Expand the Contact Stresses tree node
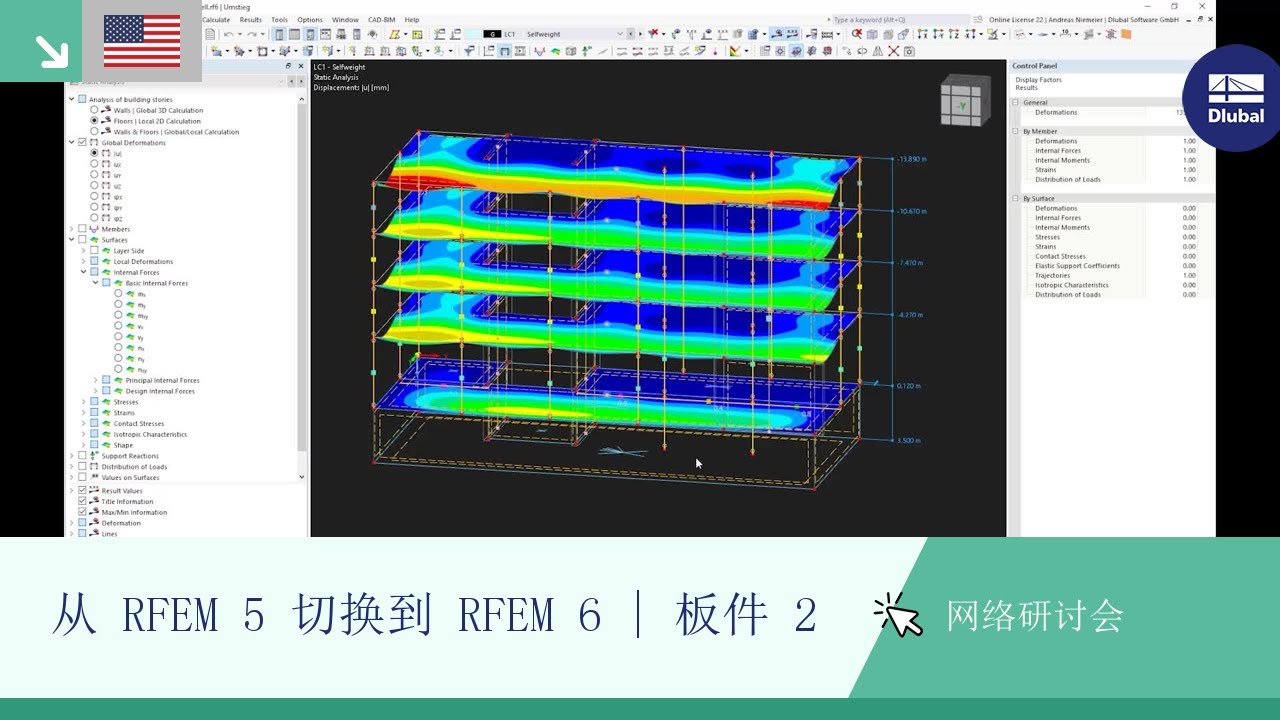The height and width of the screenshot is (720, 1280). click(84, 424)
